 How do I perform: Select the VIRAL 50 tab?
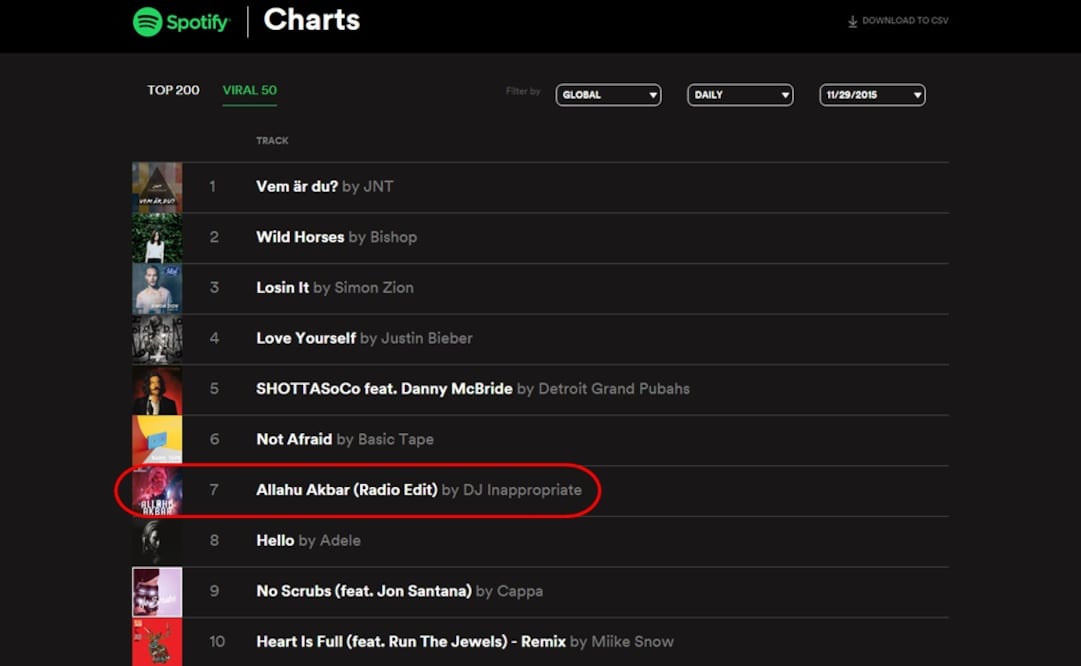249,89
